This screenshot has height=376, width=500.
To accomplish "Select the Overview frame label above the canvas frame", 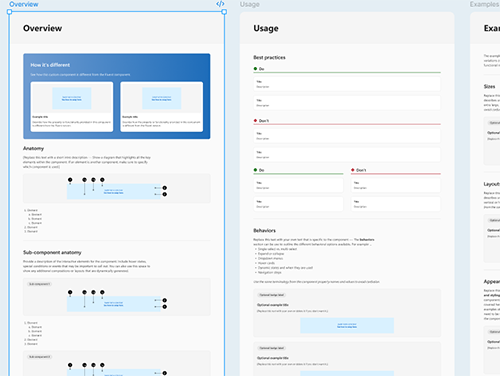I will [x=24, y=4].
